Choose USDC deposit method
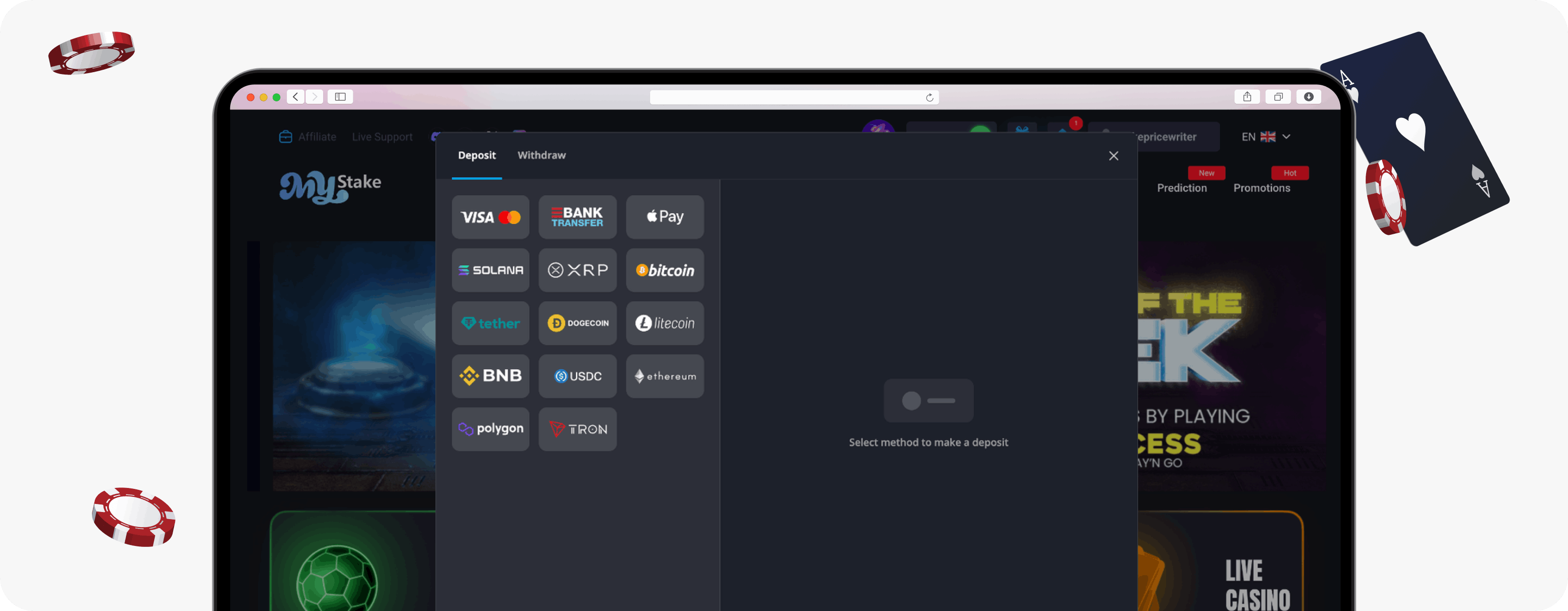Screen dimensions: 1568x611 pos(577,376)
